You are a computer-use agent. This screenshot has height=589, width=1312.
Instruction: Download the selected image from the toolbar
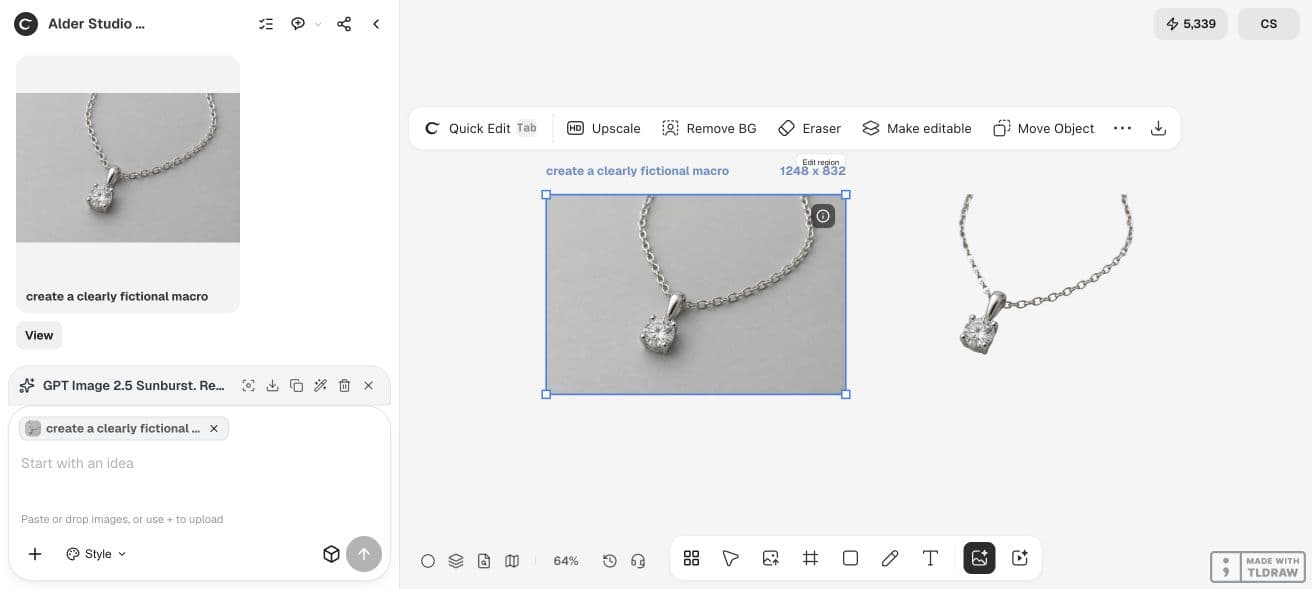point(1158,128)
